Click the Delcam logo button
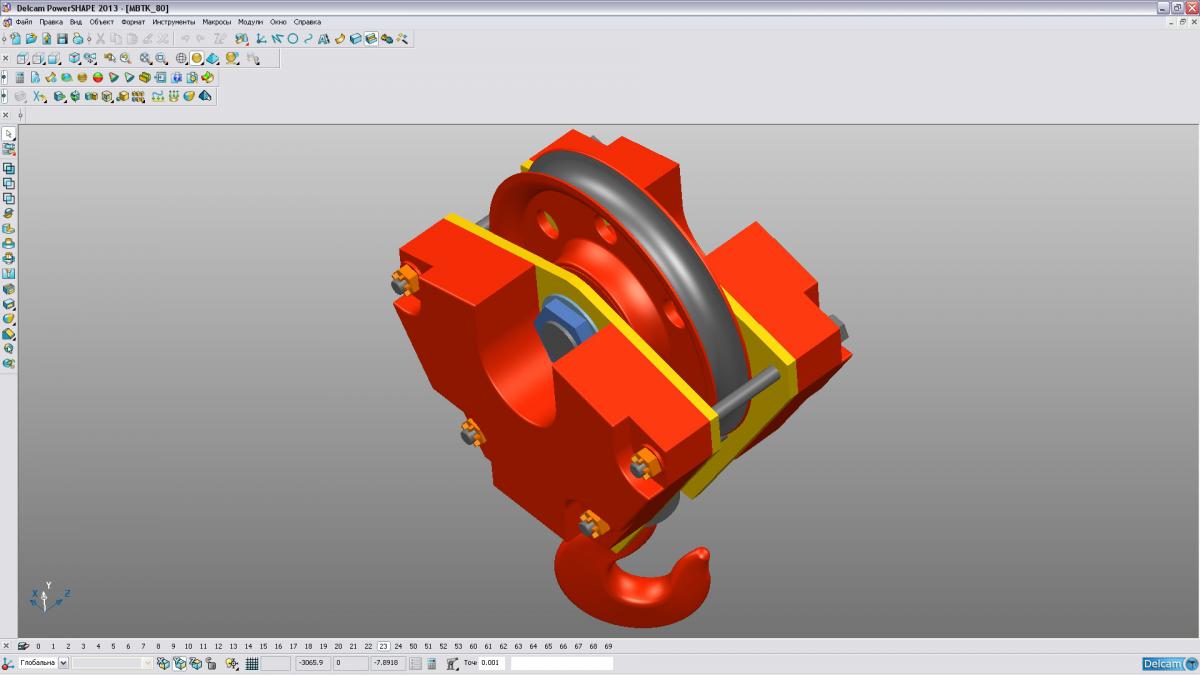Image resolution: width=1200 pixels, height=675 pixels. click(x=1169, y=664)
